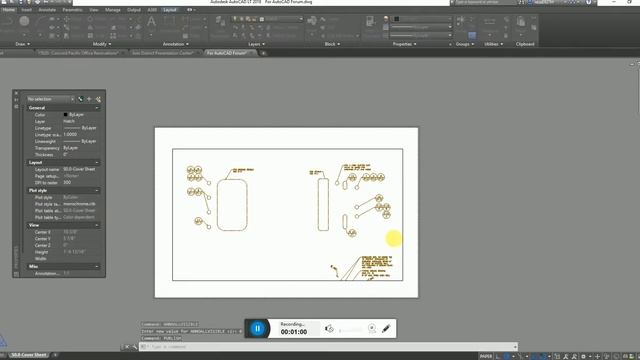This screenshot has width=640, height=360.
Task: Click the new layout plus button beside Cover Sheet
Action: 56,355
